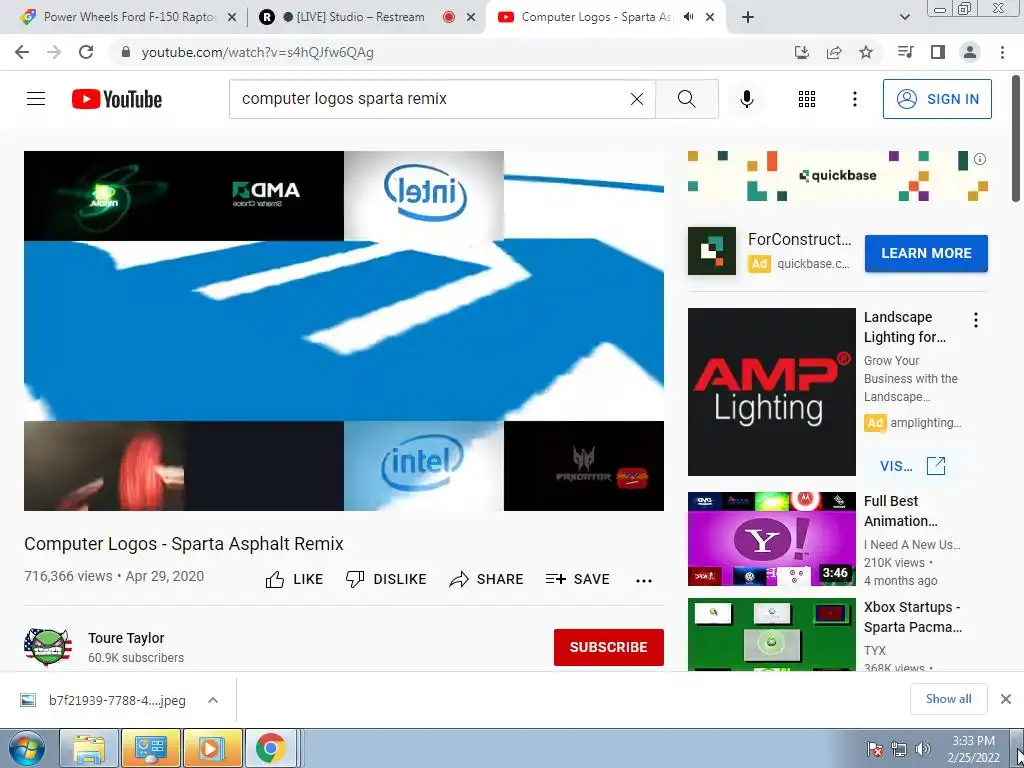Save the video to a playlist
This screenshot has width=1024, height=768.
577,579
